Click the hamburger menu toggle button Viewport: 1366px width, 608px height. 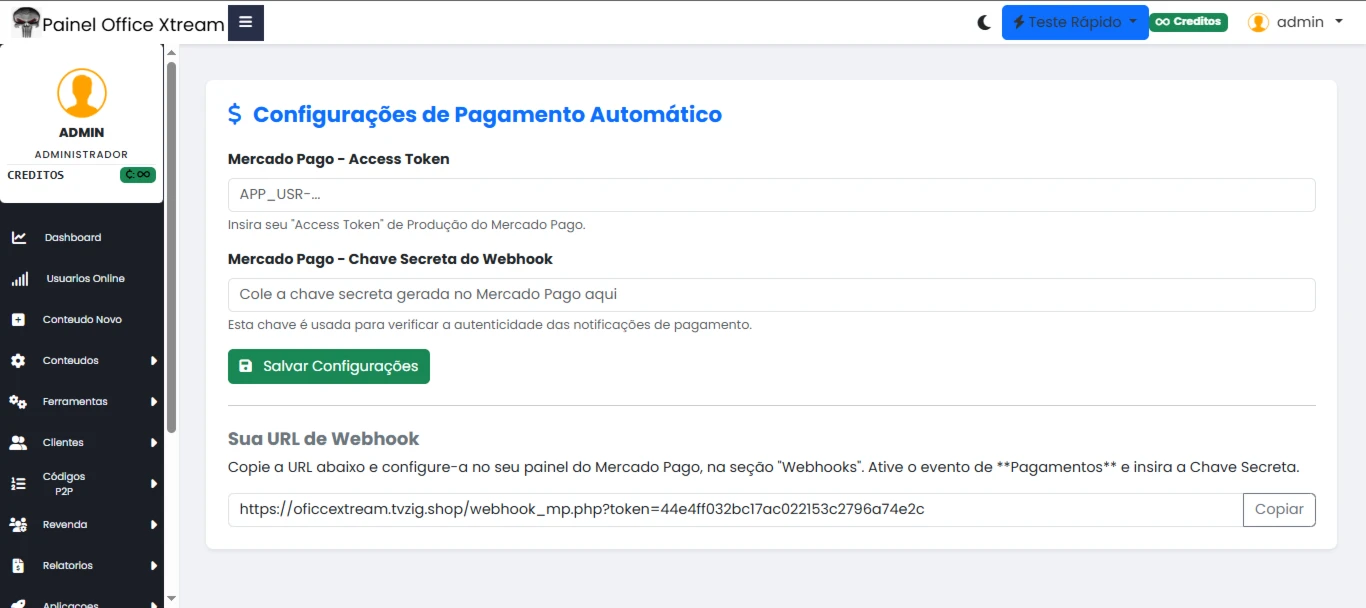pyautogui.click(x=245, y=22)
